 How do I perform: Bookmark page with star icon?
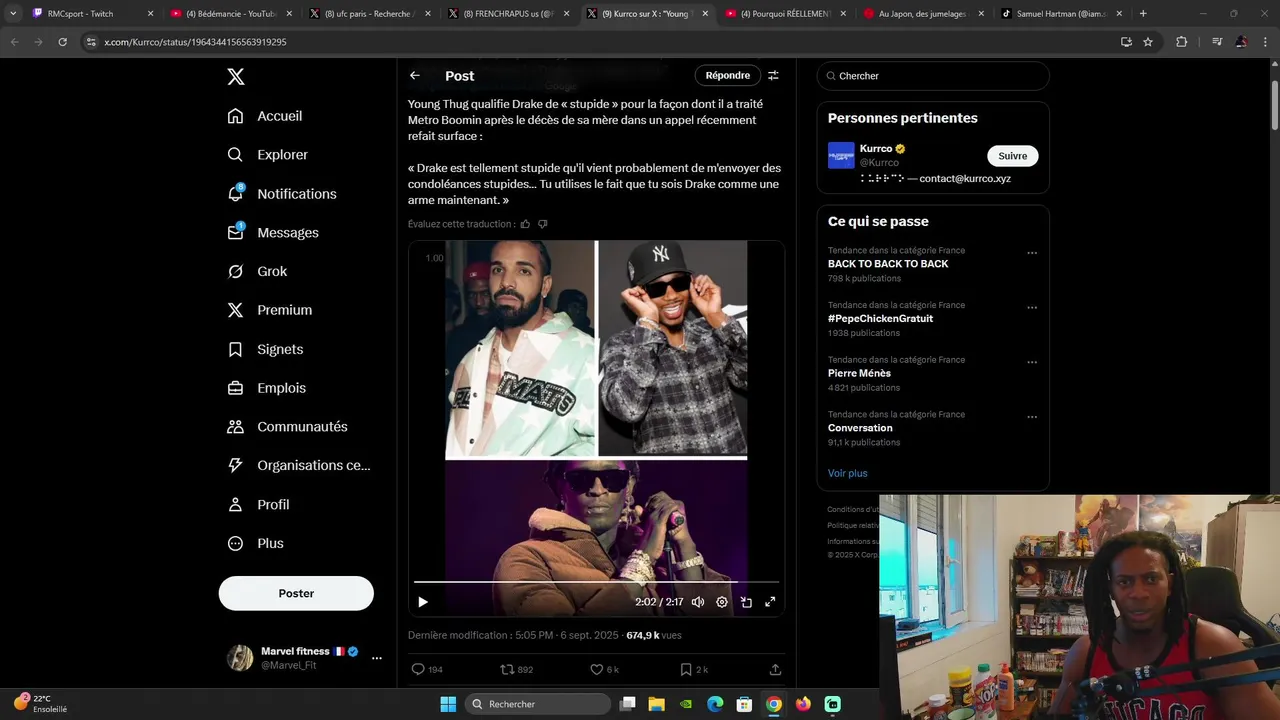coord(1148,42)
